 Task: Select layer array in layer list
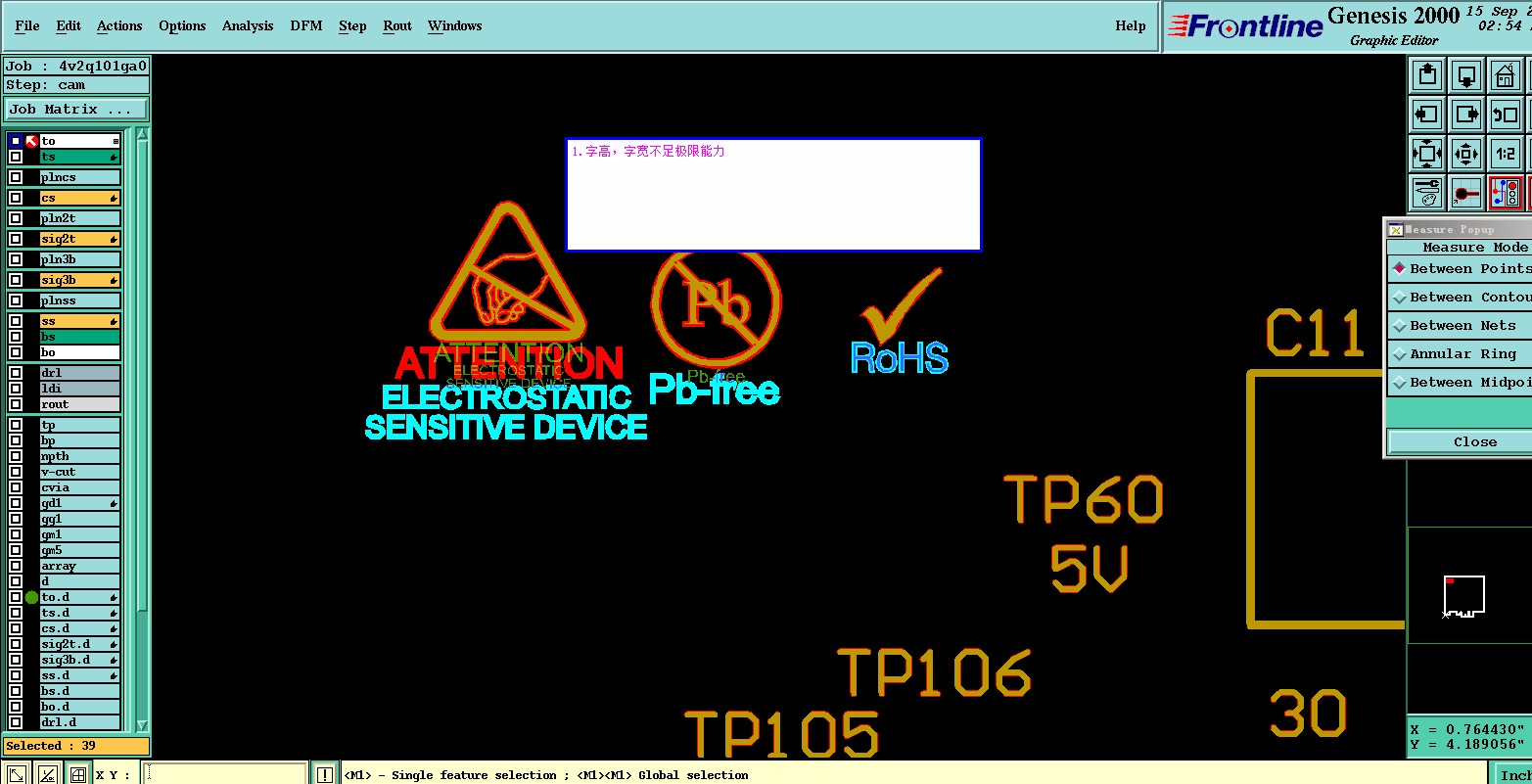pyautogui.click(x=79, y=566)
